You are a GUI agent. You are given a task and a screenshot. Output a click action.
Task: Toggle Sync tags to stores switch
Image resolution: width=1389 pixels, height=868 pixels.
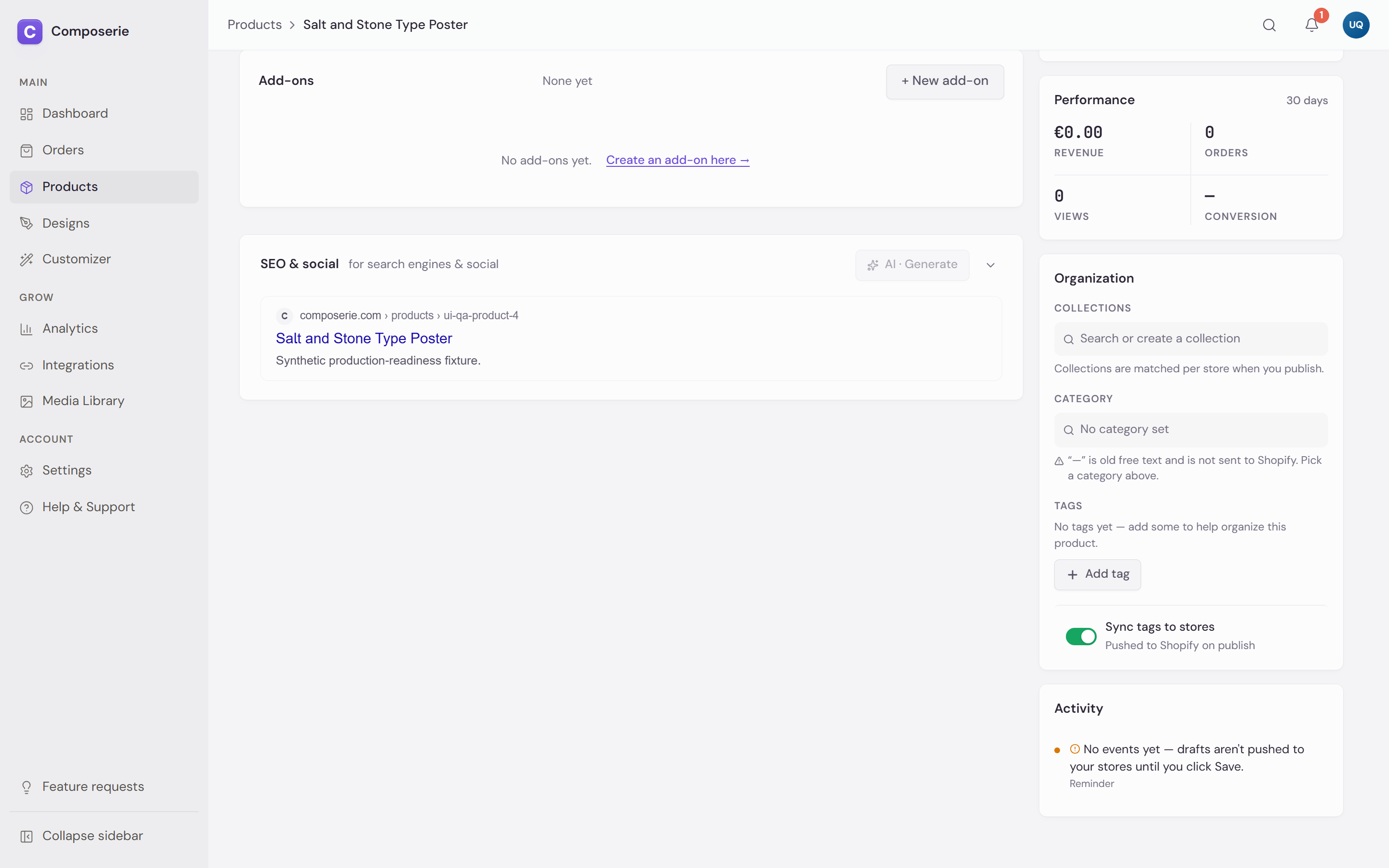pyautogui.click(x=1081, y=636)
